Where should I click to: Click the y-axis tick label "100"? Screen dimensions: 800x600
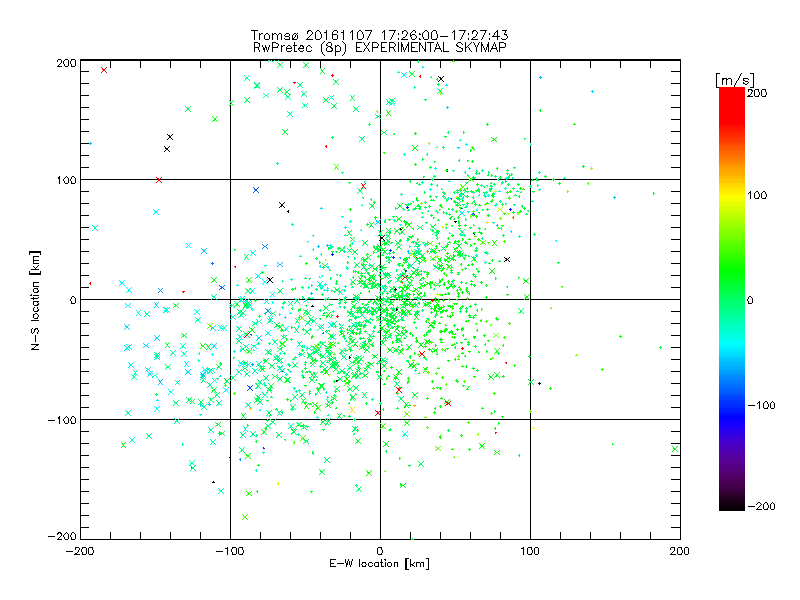pos(66,180)
